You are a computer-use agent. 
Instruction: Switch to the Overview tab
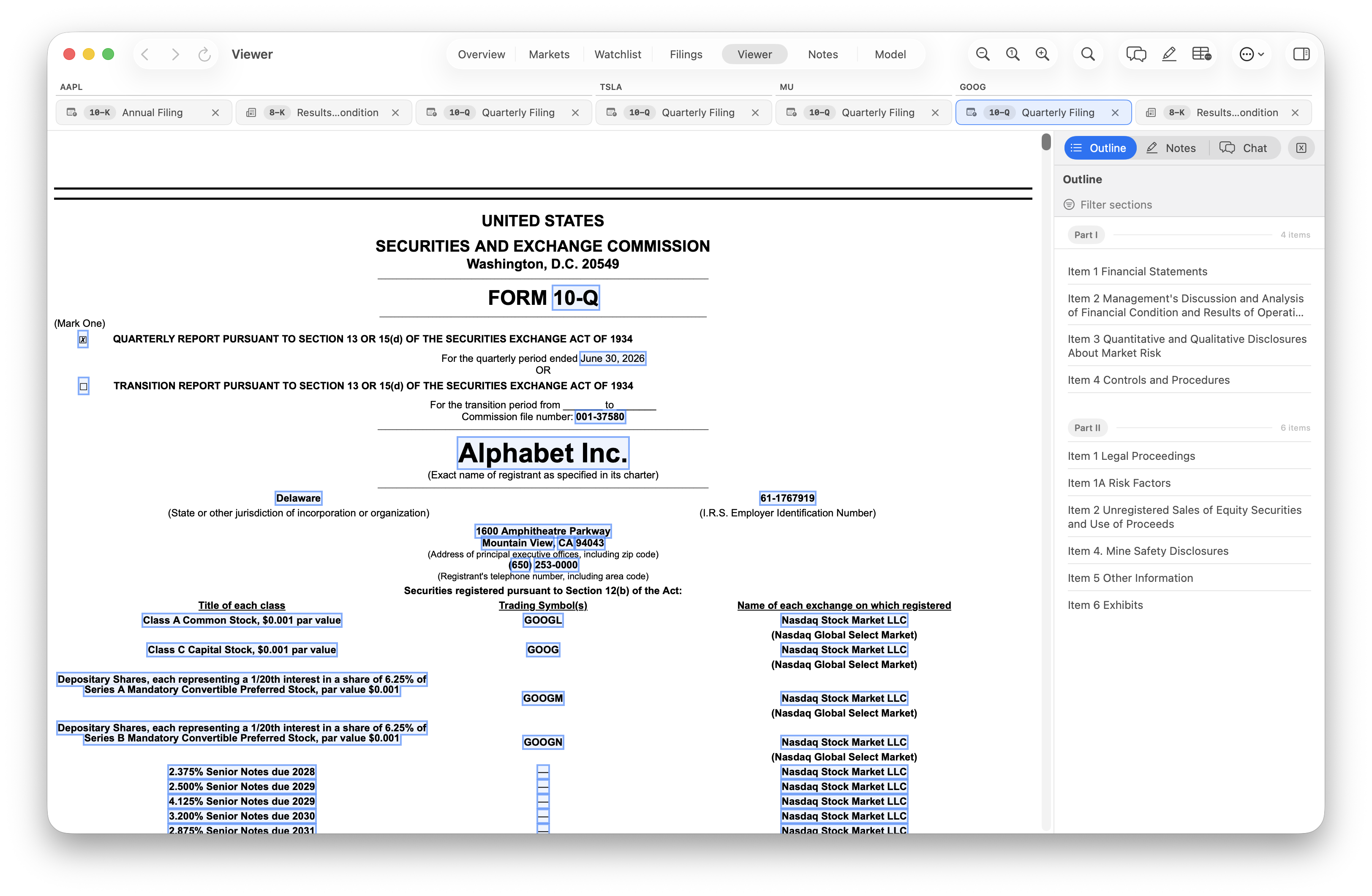[x=482, y=54]
